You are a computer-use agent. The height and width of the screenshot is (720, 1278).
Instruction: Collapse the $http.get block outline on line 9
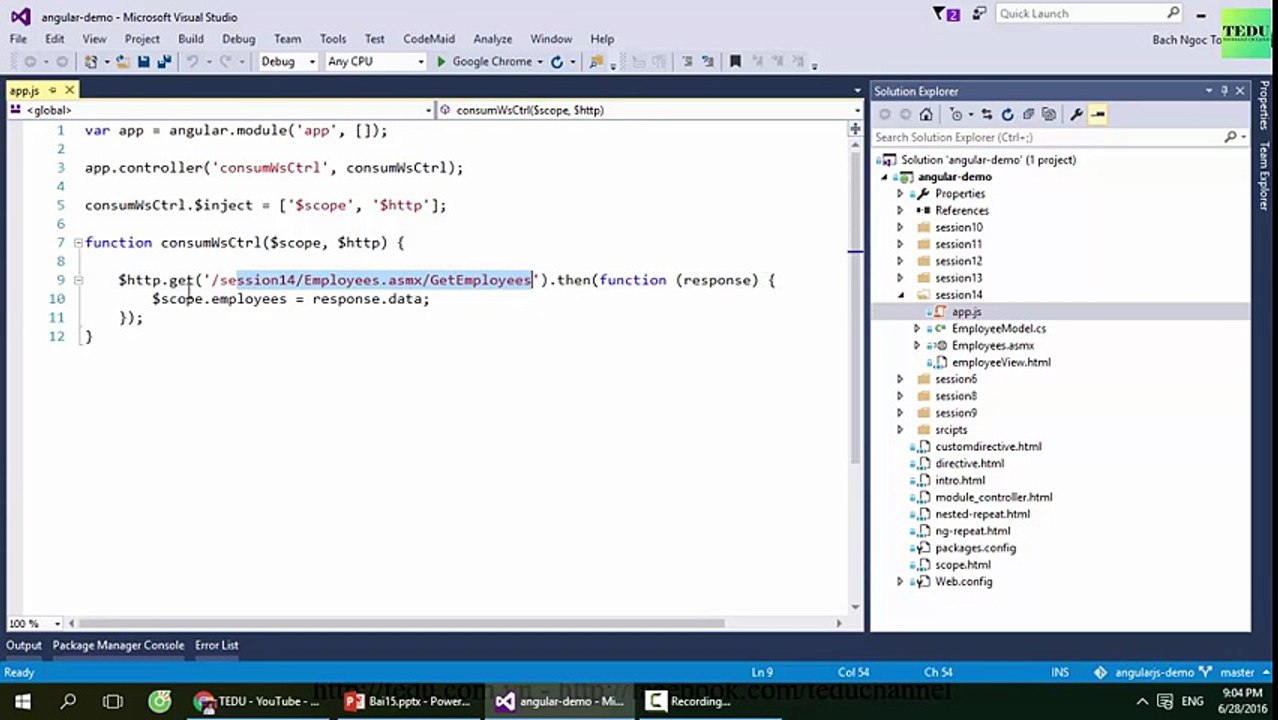(x=78, y=280)
